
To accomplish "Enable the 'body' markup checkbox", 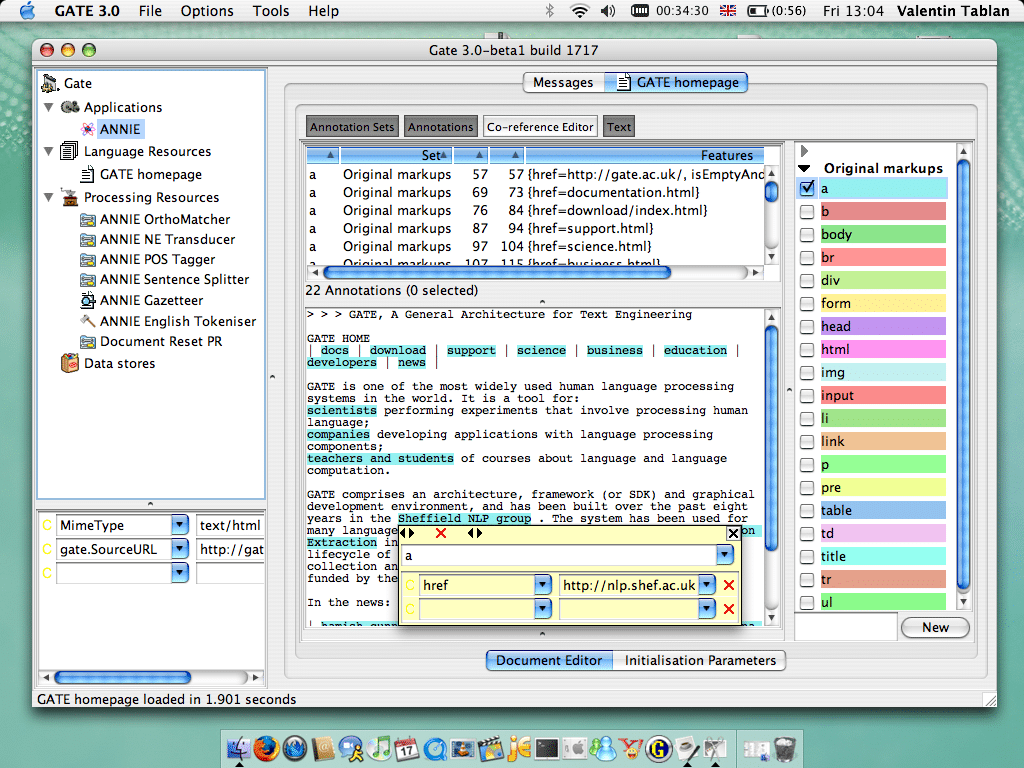I will 806,233.
